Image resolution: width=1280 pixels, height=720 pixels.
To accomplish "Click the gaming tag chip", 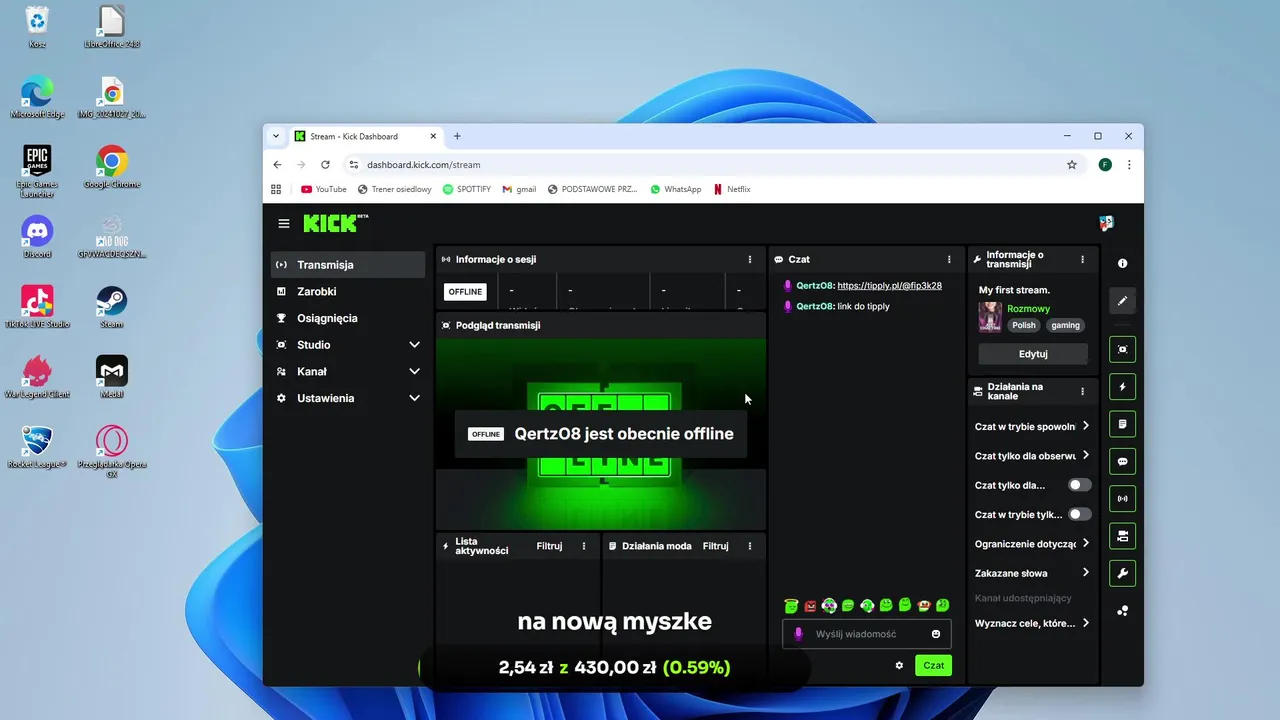I will coord(1065,325).
